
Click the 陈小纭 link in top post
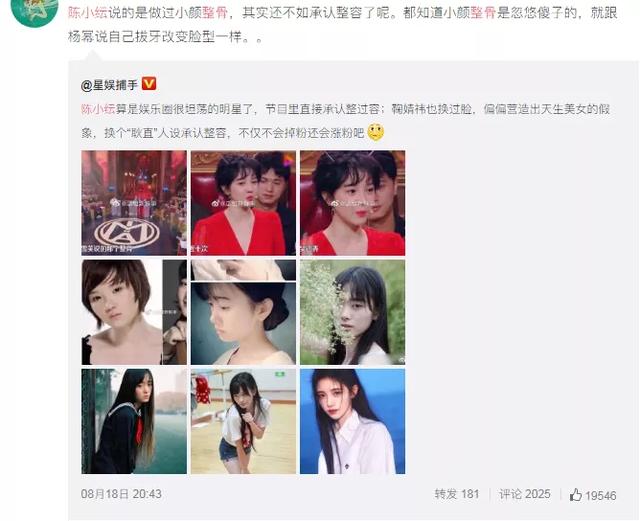pyautogui.click(x=87, y=13)
